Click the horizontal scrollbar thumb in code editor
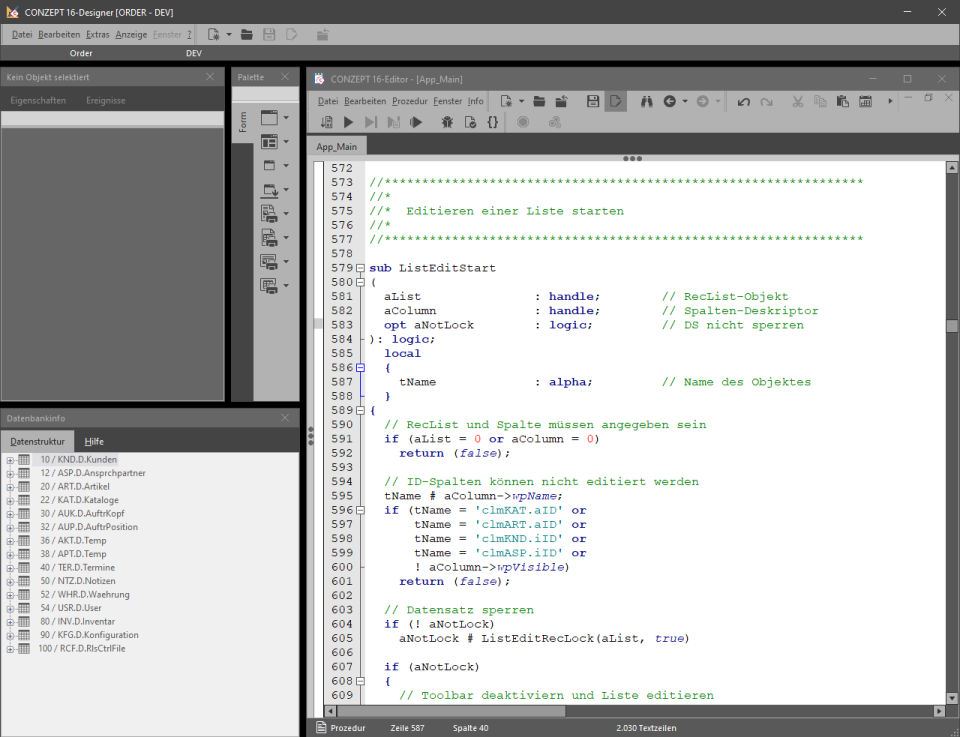The width and height of the screenshot is (960, 737). tap(451, 711)
